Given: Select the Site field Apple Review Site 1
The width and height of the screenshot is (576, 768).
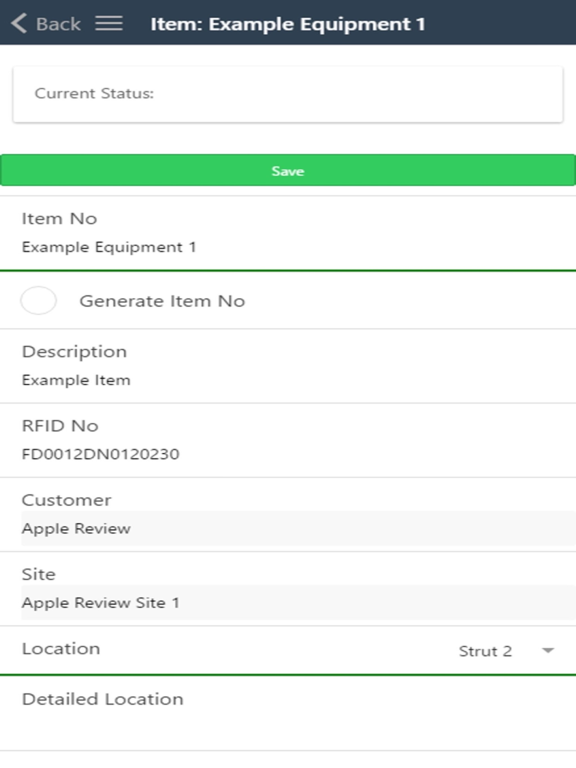Looking at the screenshot, I should coord(298,602).
